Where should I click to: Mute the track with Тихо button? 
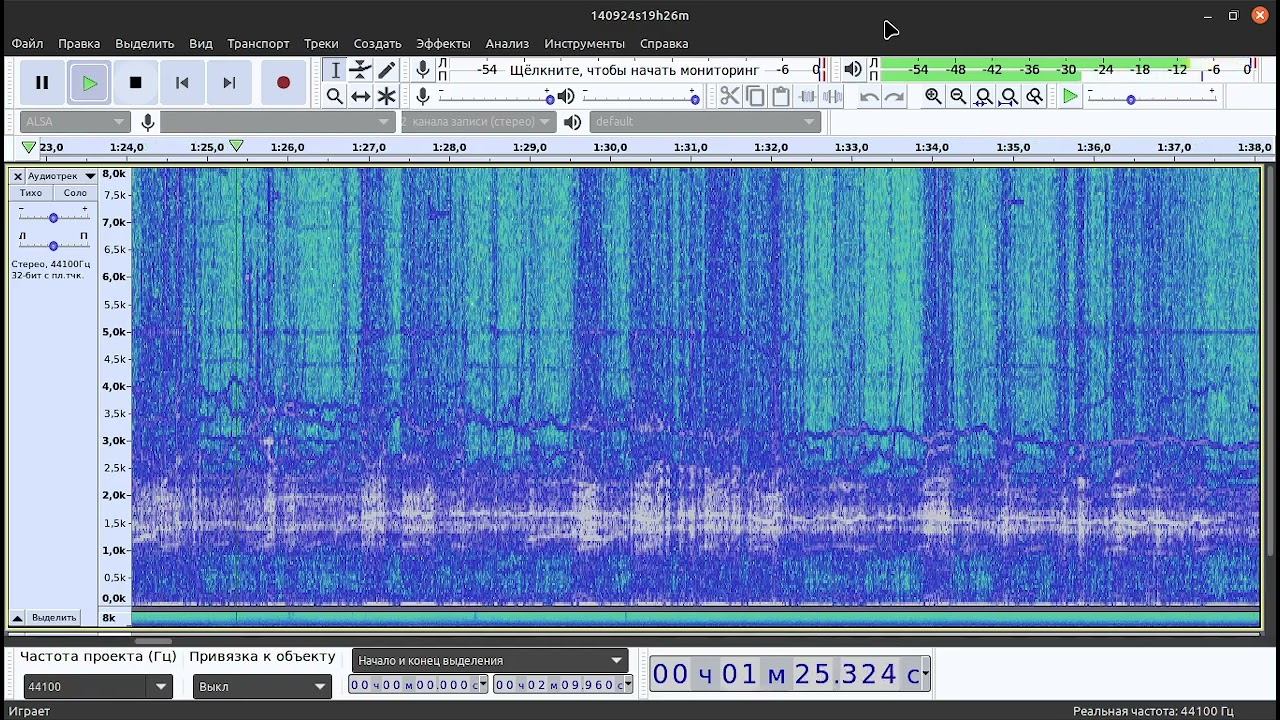click(x=31, y=193)
